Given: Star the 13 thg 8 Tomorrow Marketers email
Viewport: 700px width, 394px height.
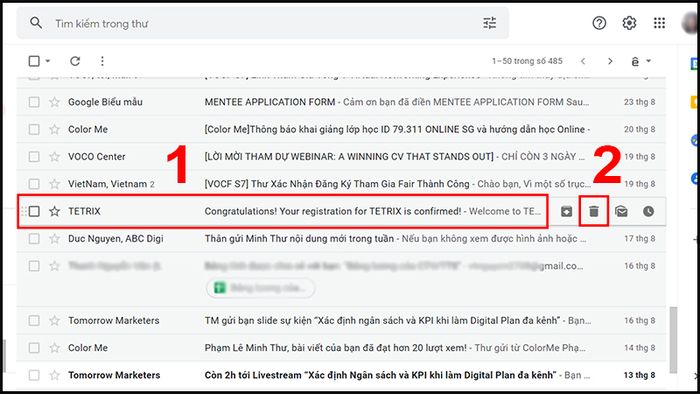Looking at the screenshot, I should [54, 375].
